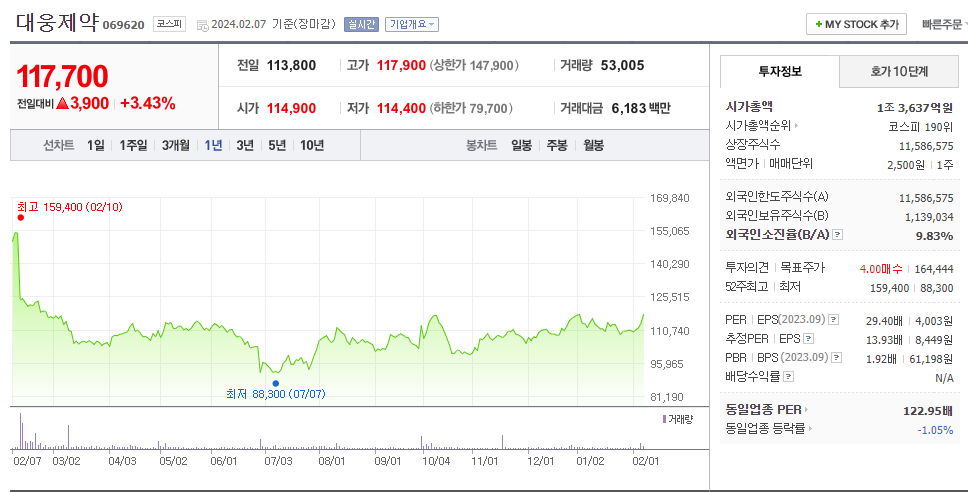Click the stock name 대웅제약
This screenshot has height=492, width=968.
[57, 22]
